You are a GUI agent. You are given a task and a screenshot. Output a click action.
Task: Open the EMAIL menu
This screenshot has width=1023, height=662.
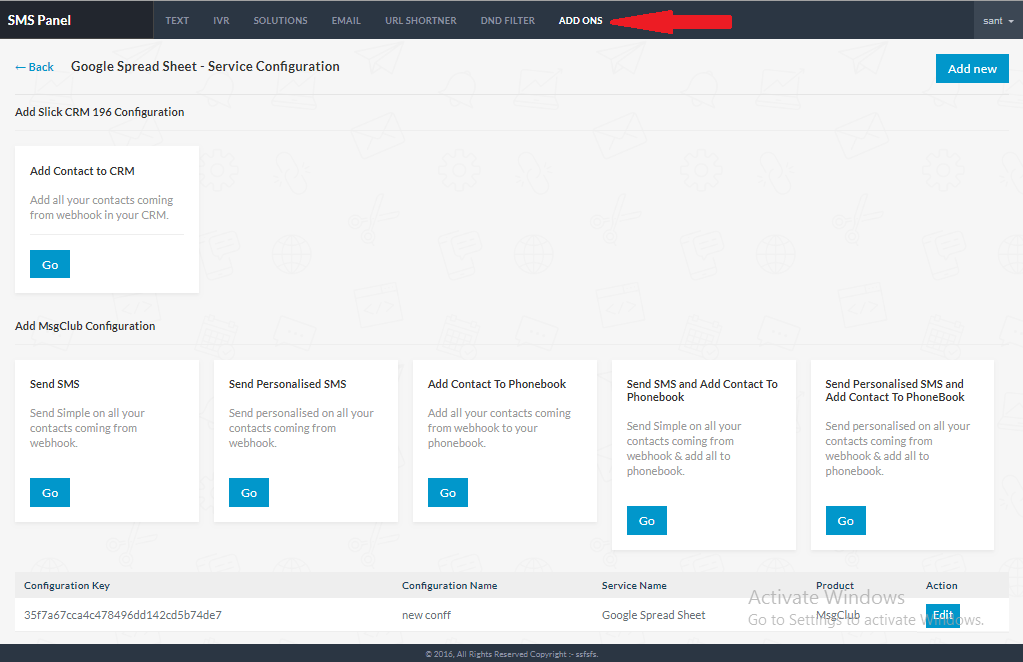pyautogui.click(x=346, y=20)
